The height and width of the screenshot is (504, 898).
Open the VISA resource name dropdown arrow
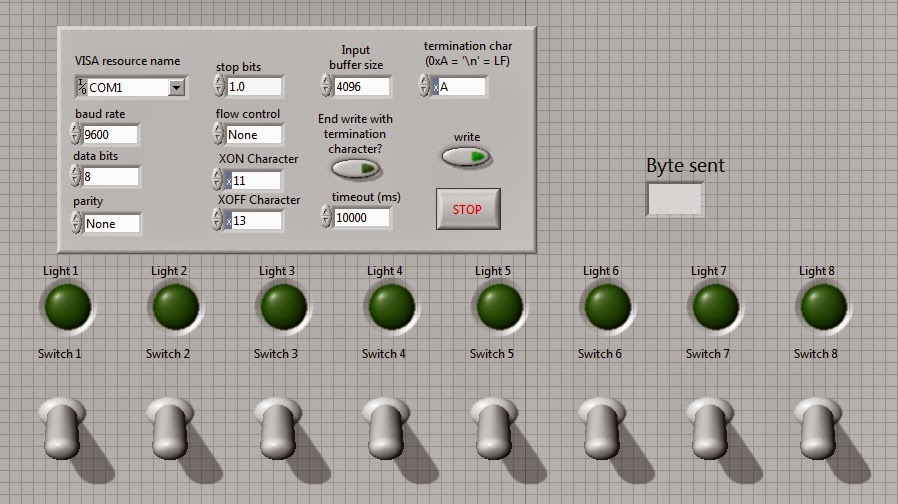(x=176, y=88)
